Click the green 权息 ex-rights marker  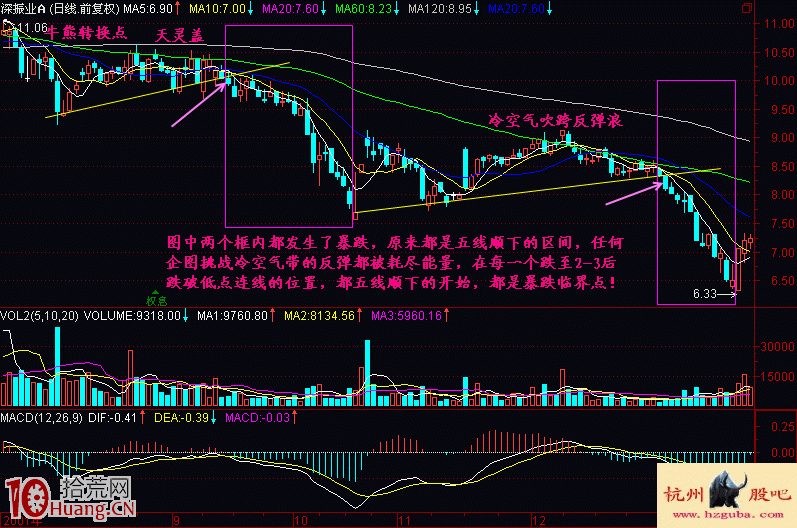point(156,300)
